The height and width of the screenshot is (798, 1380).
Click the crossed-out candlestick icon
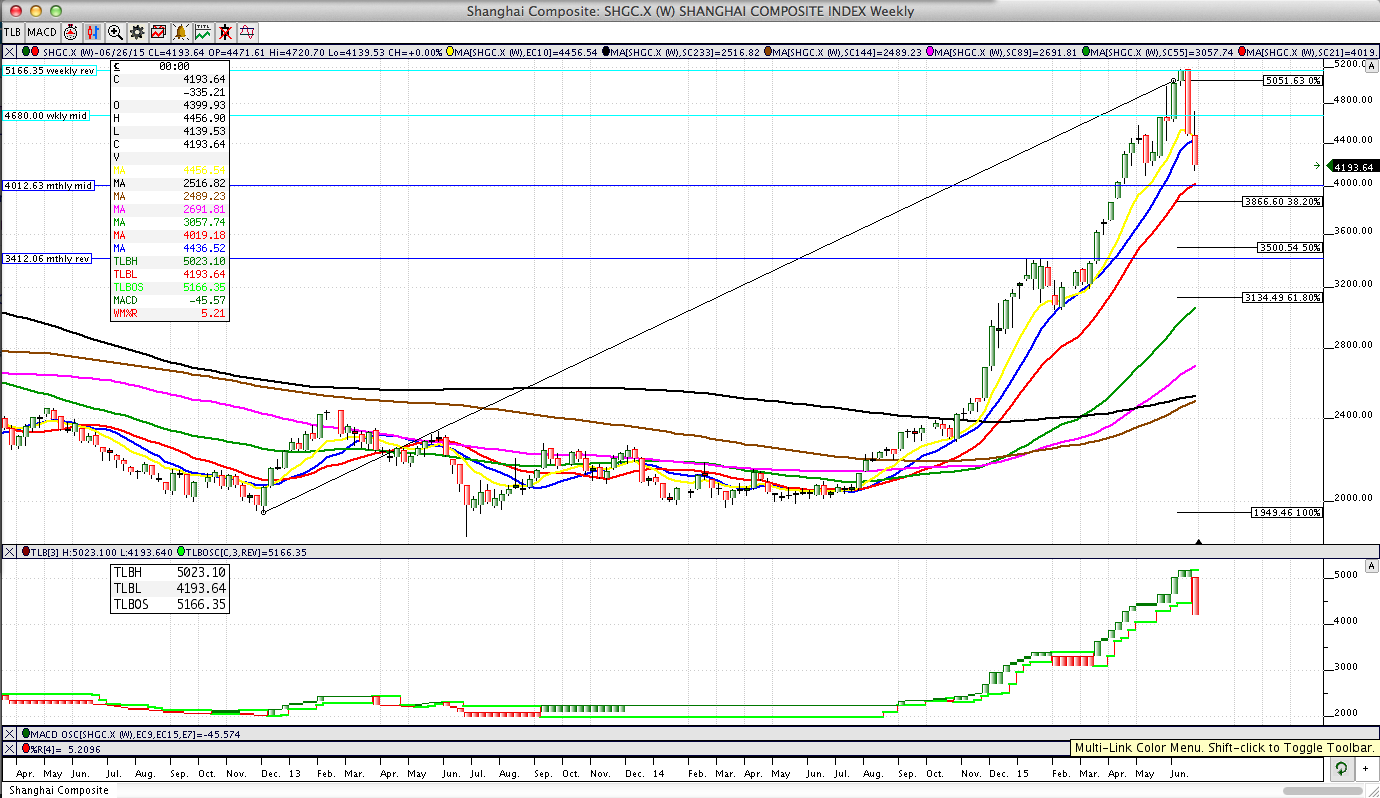[x=225, y=32]
